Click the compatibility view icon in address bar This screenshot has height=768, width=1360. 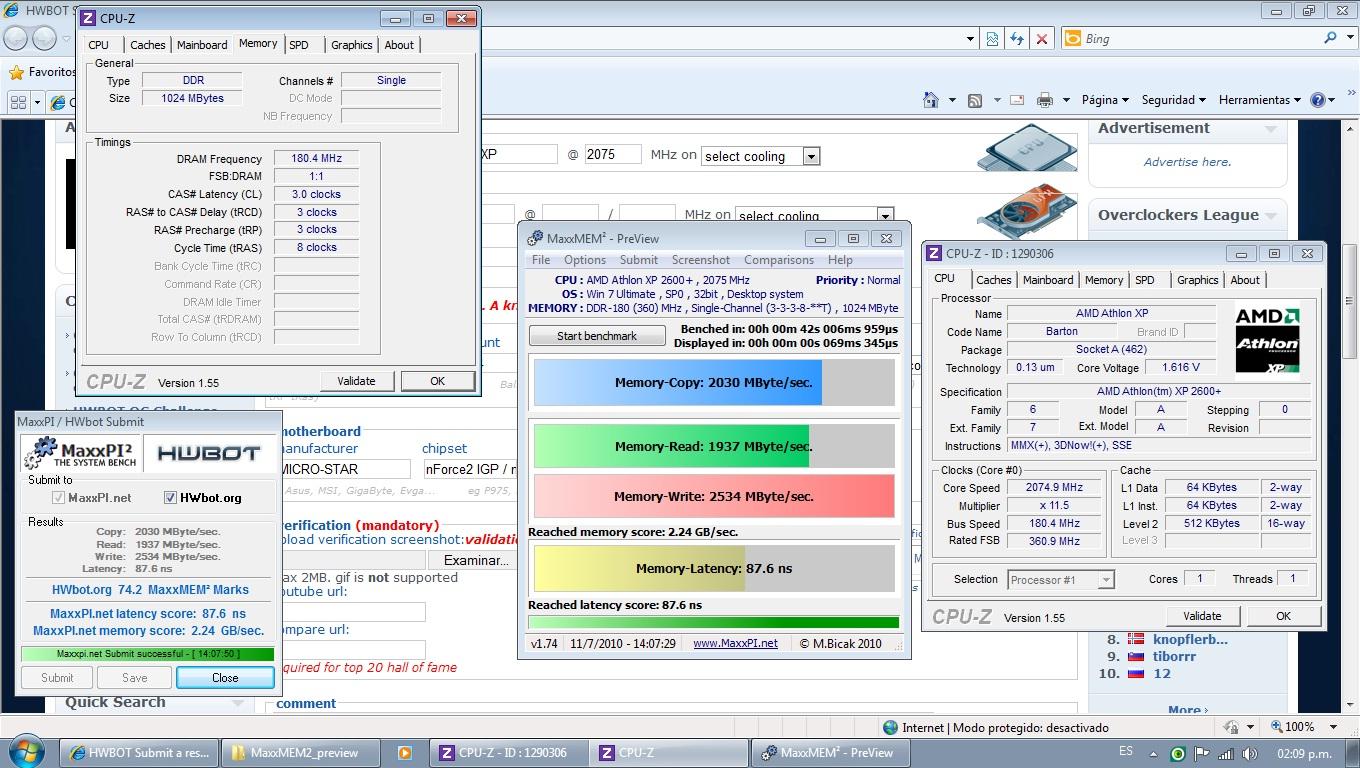pos(992,38)
